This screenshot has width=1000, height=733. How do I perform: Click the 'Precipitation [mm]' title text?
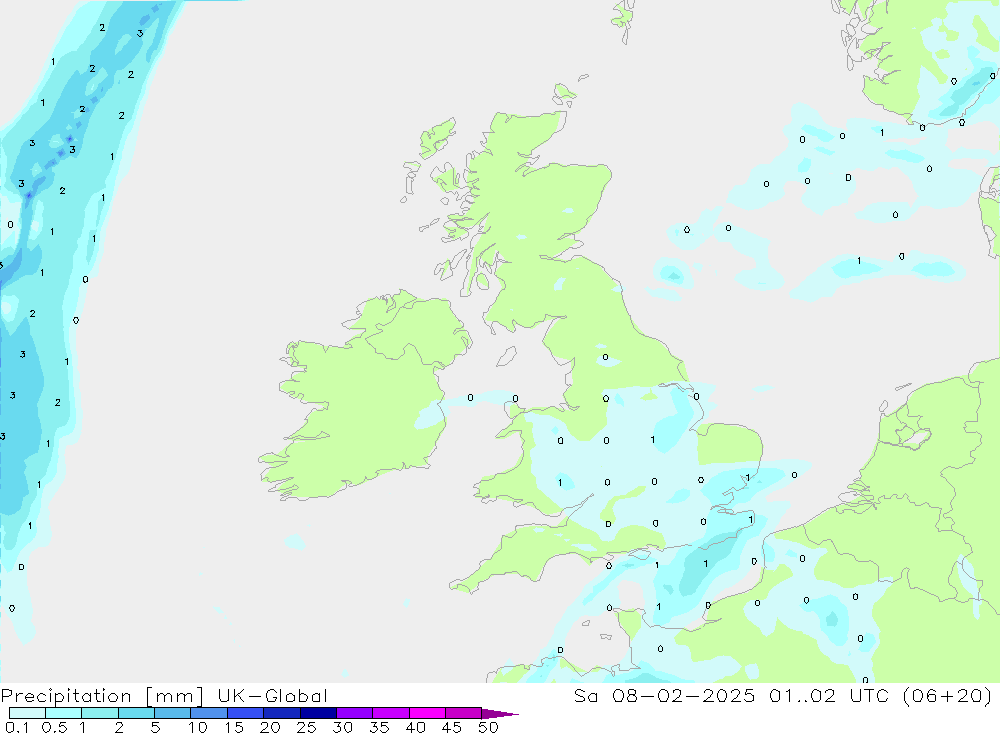[x=102, y=696]
